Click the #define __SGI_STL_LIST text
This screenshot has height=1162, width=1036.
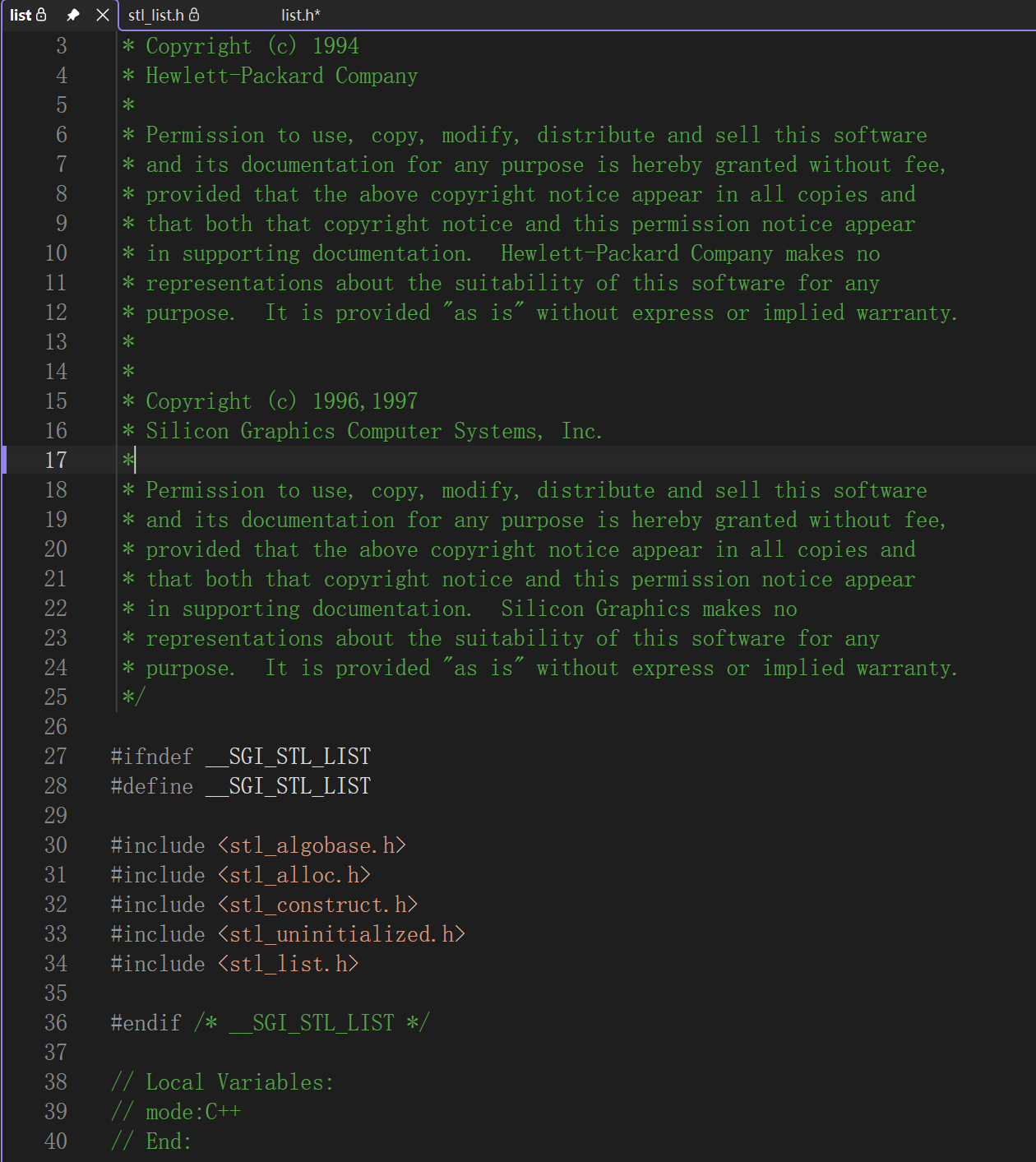(x=241, y=786)
